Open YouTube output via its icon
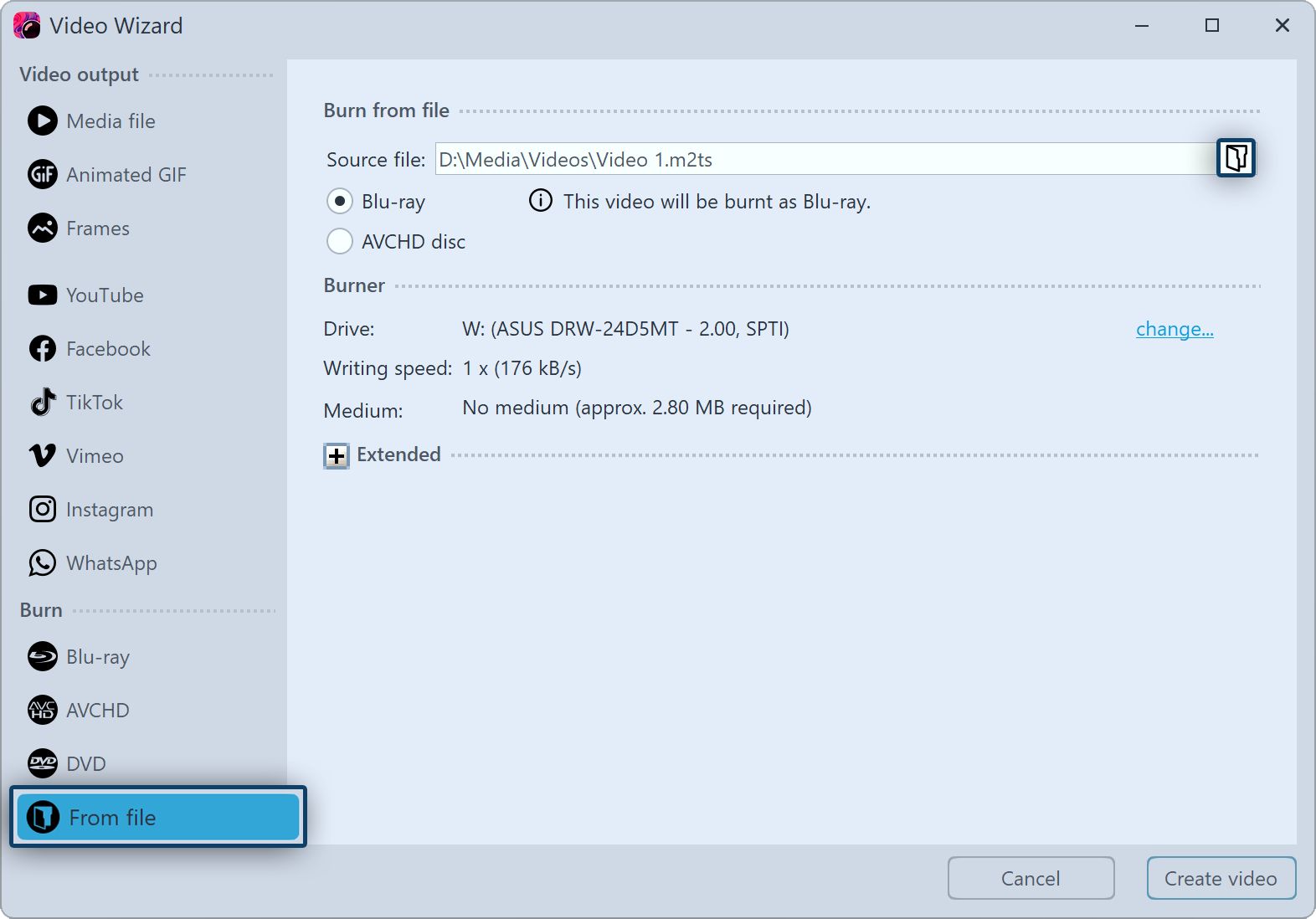Screen dimensions: 1316x919 [x=43, y=295]
